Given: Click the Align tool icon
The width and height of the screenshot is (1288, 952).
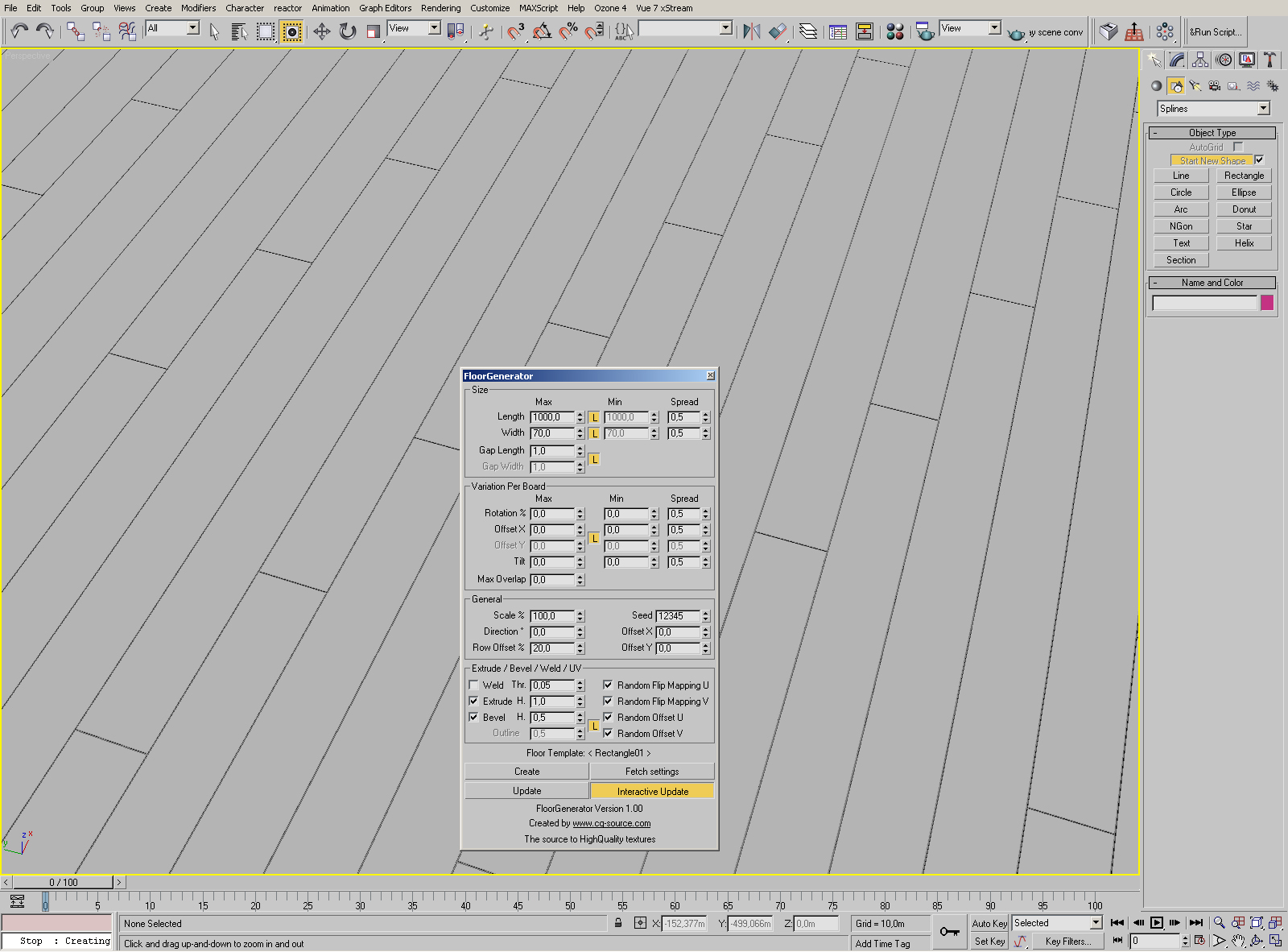Looking at the screenshot, I should (778, 31).
